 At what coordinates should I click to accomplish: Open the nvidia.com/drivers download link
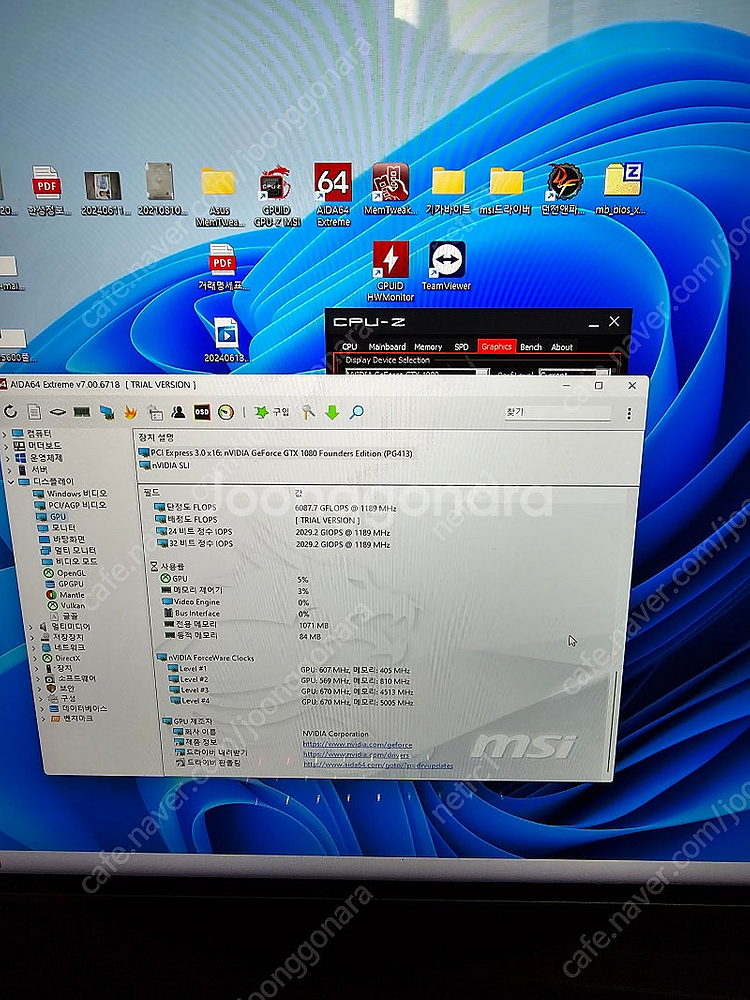(356, 754)
